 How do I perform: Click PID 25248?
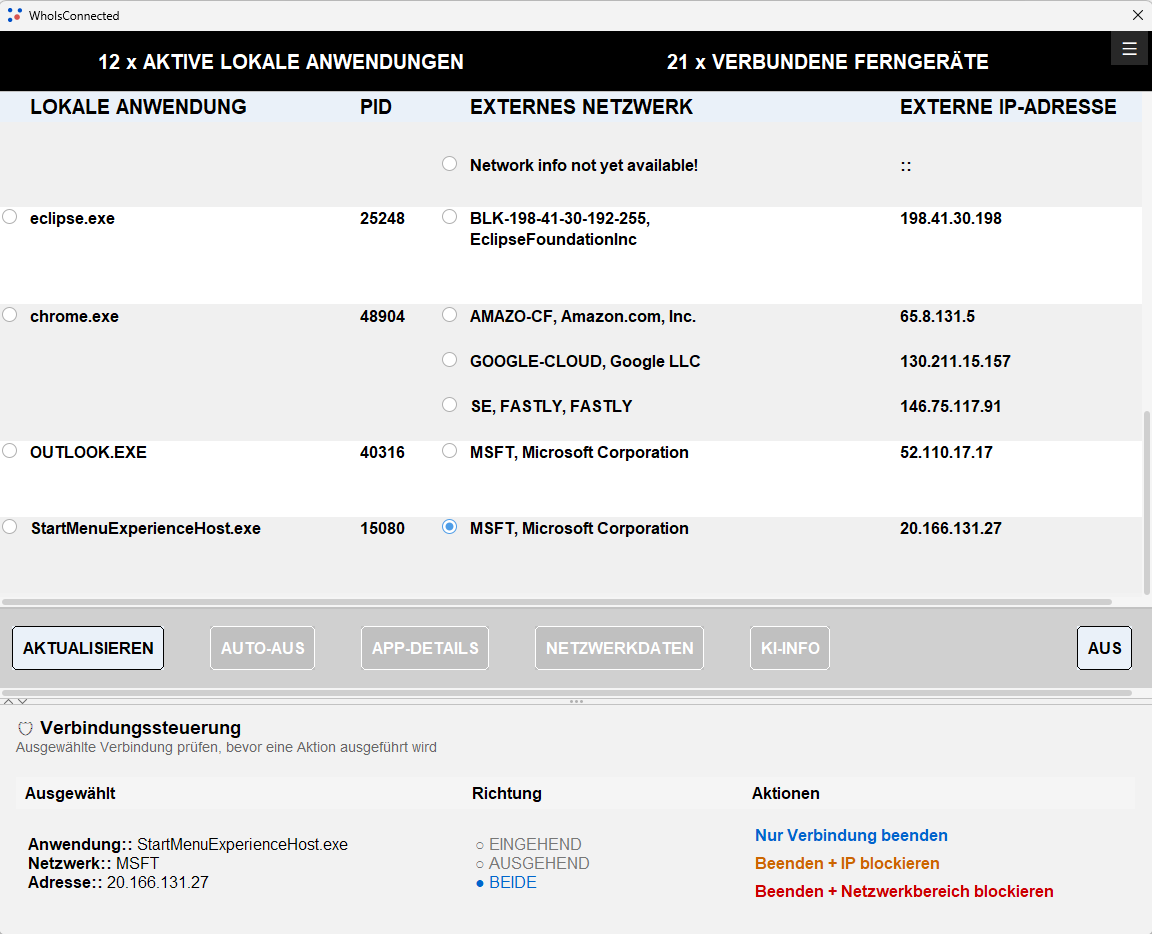(x=382, y=218)
